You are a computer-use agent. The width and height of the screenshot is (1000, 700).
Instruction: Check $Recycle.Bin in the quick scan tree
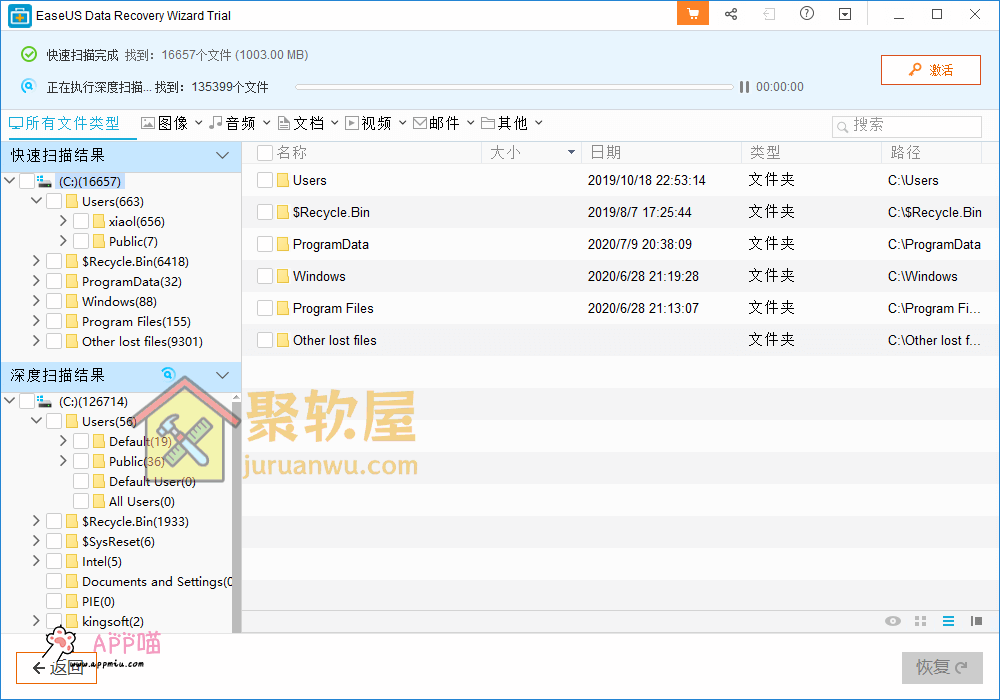(55, 261)
